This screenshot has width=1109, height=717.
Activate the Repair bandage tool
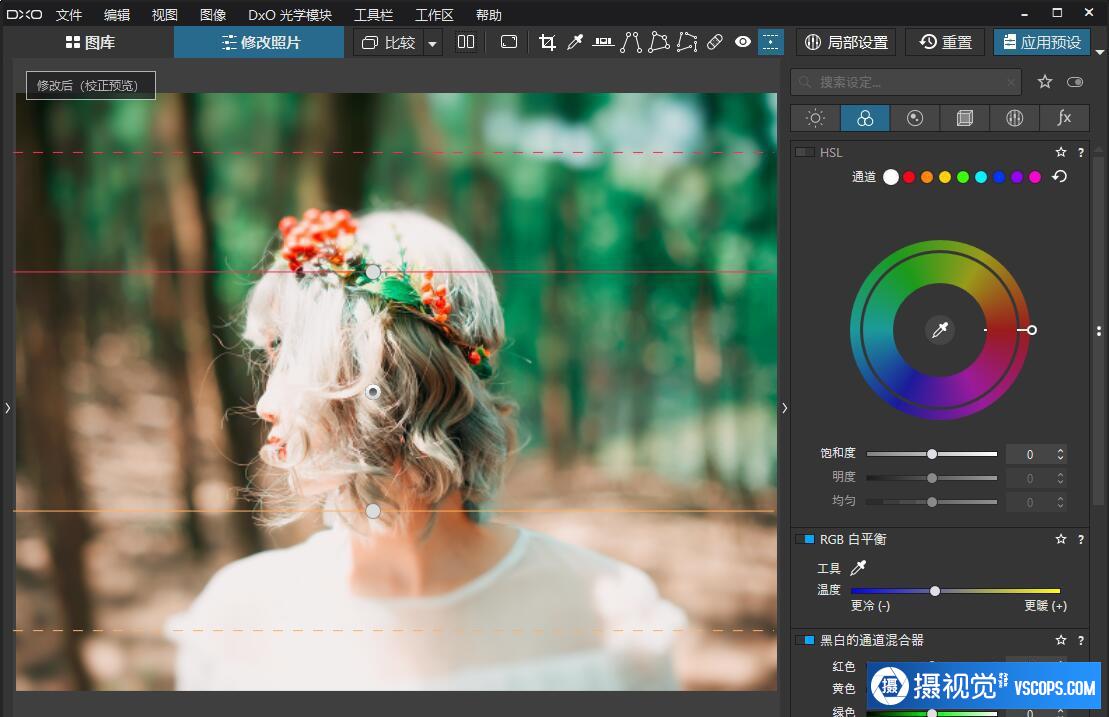tap(714, 42)
